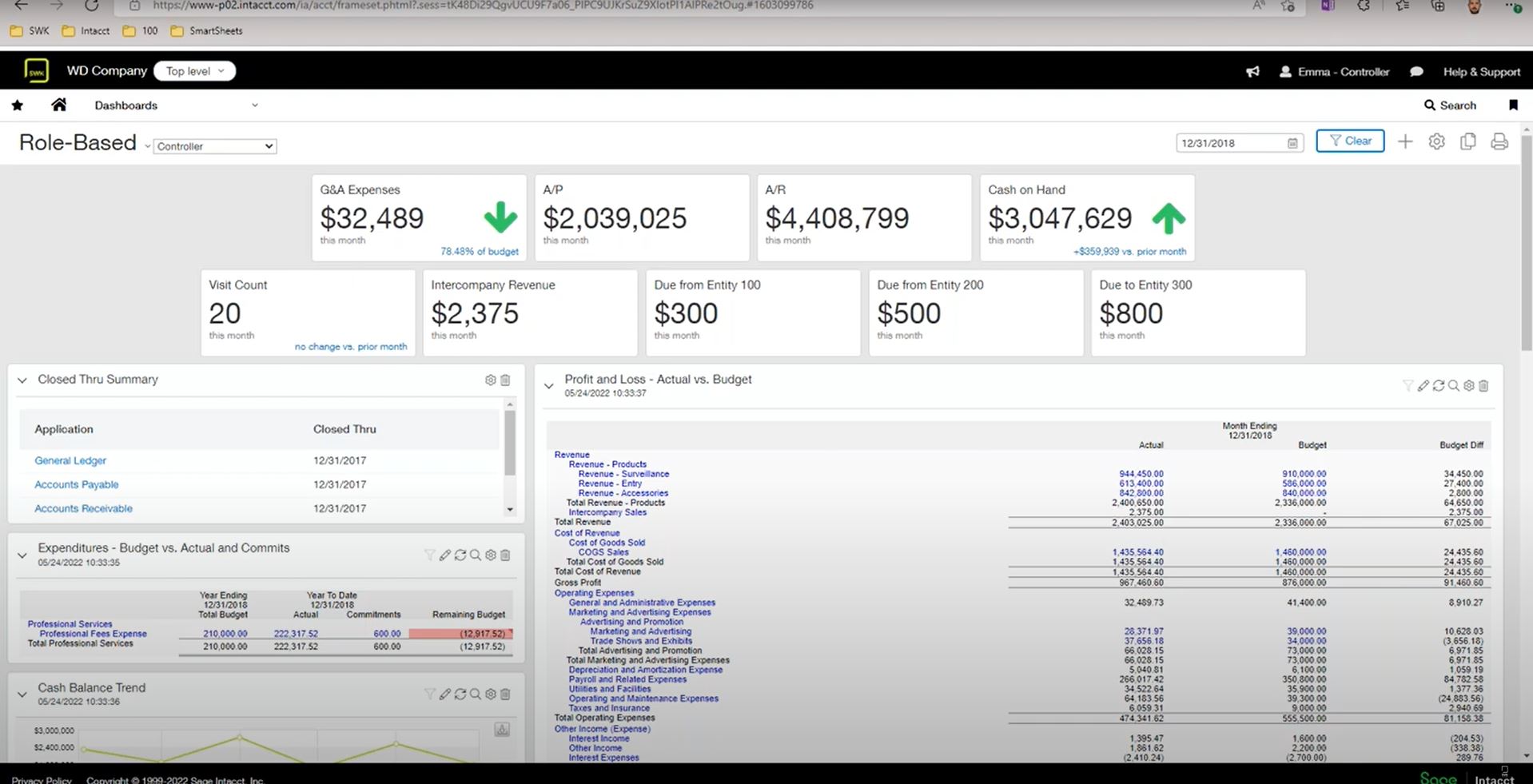1533x784 pixels.
Task: Open the print dashboard icon
Action: coord(1499,141)
